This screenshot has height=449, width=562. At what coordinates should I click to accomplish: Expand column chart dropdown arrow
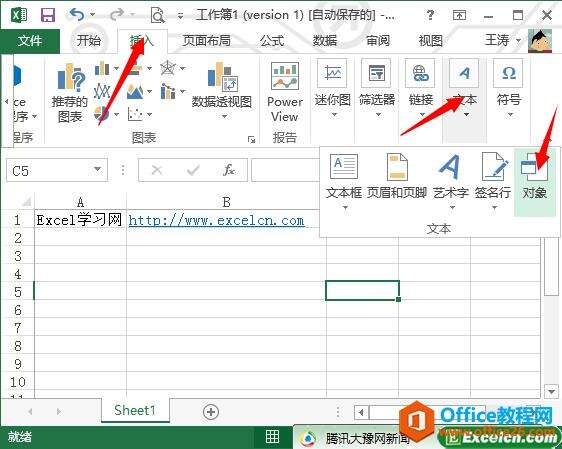click(116, 68)
